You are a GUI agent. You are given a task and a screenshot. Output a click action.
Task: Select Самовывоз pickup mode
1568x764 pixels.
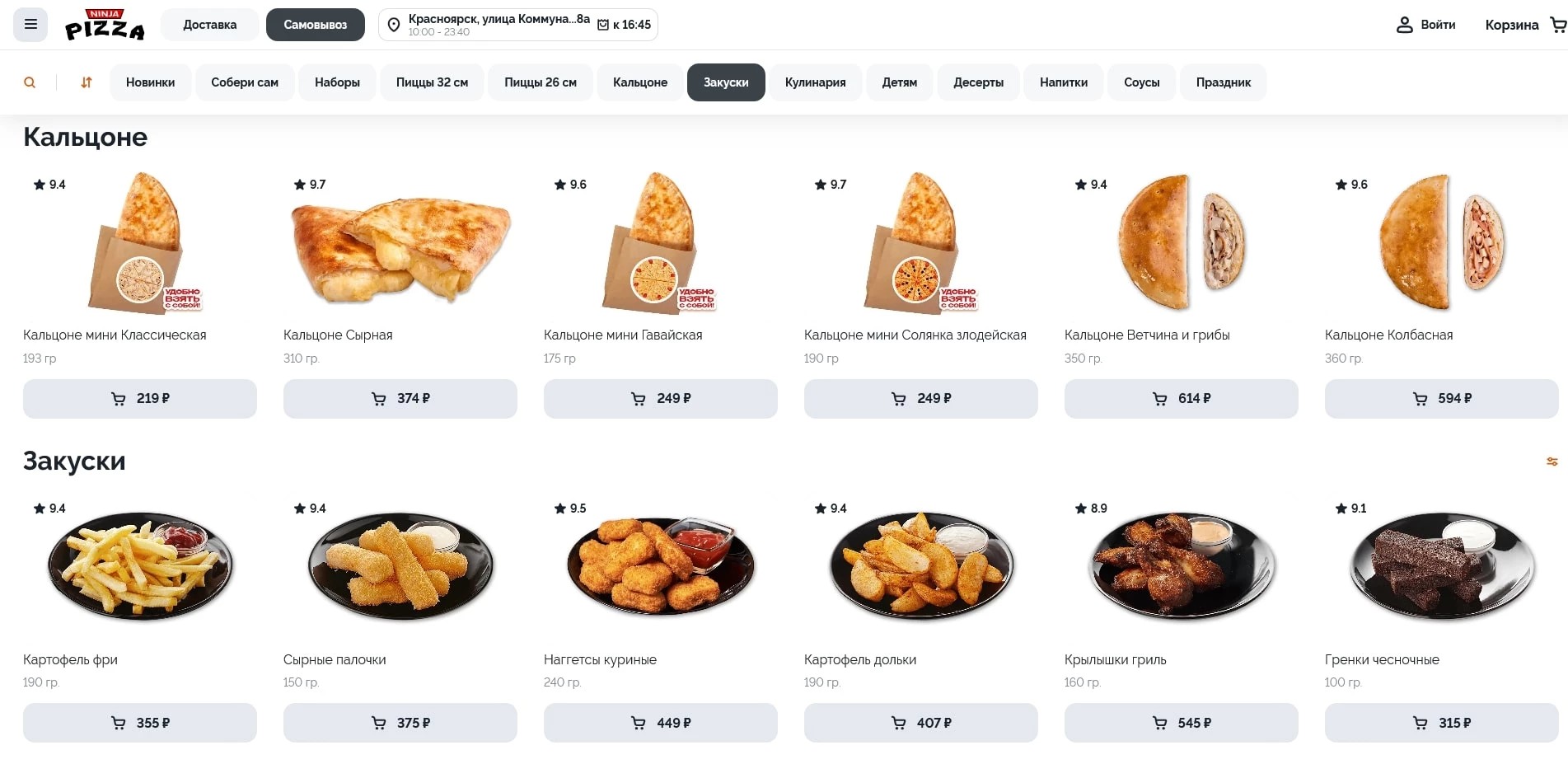click(315, 25)
